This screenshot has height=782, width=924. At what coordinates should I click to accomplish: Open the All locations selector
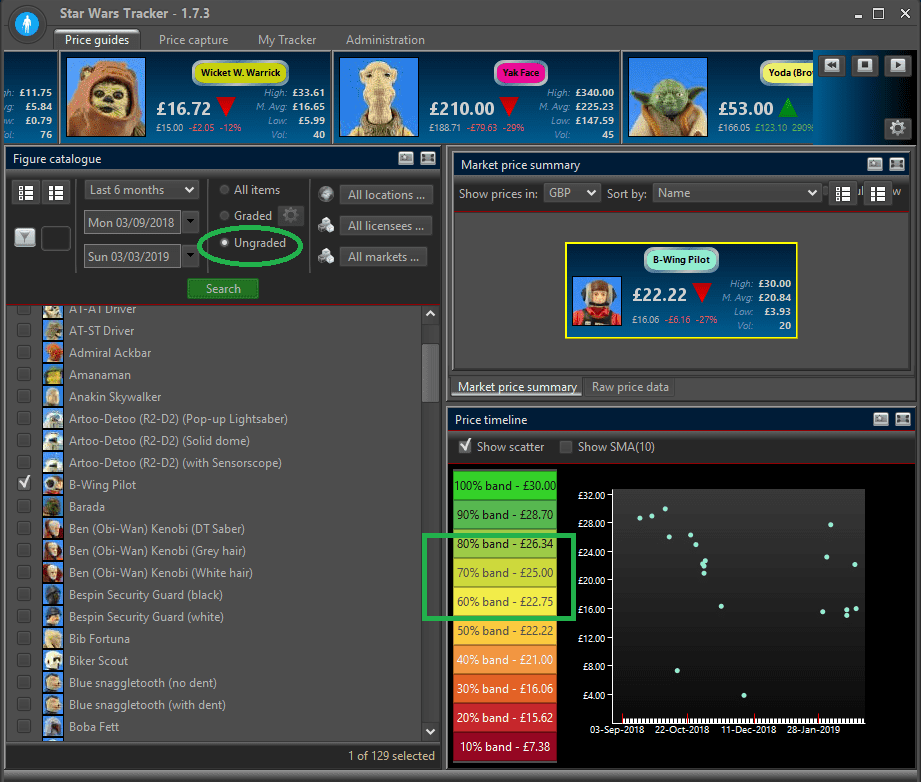point(386,194)
